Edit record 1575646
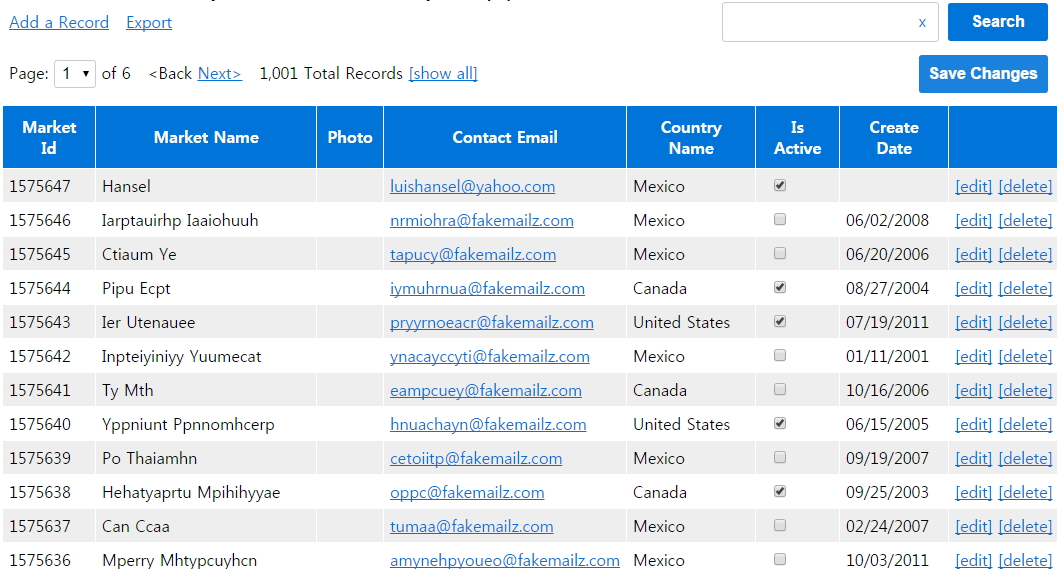 pos(973,220)
